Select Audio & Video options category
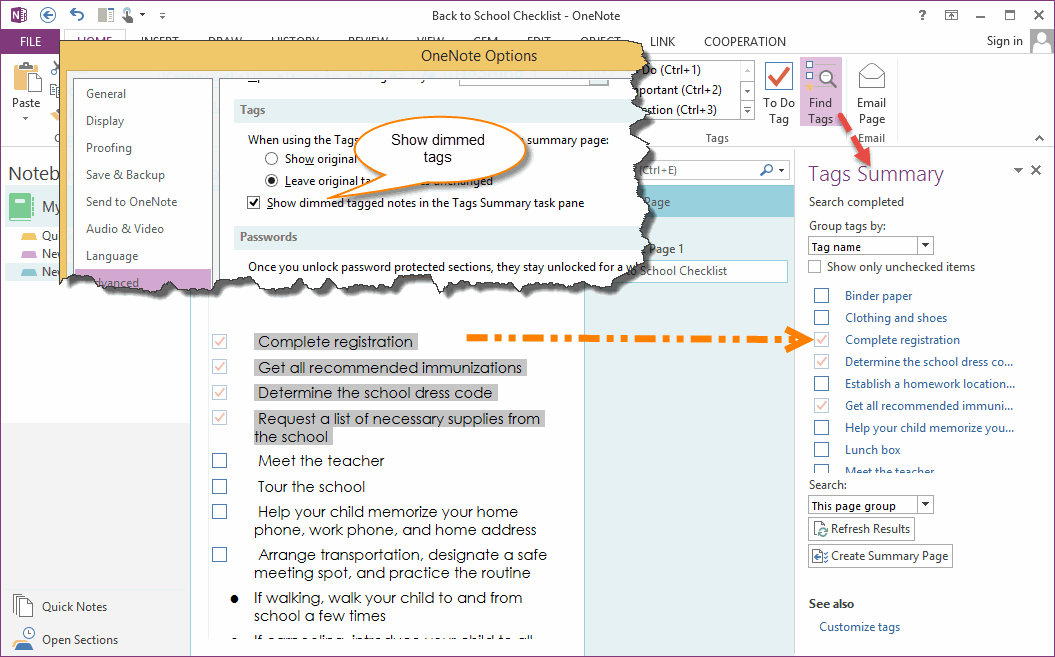The height and width of the screenshot is (657, 1055). (124, 228)
